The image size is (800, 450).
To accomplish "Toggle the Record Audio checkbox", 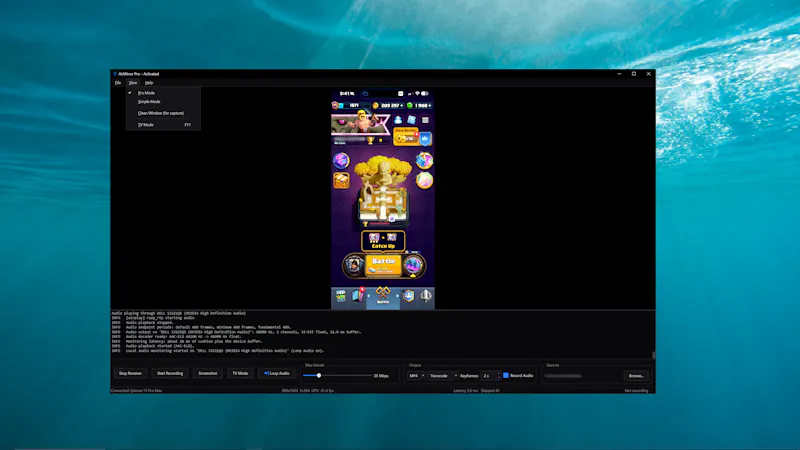I will [x=506, y=376].
